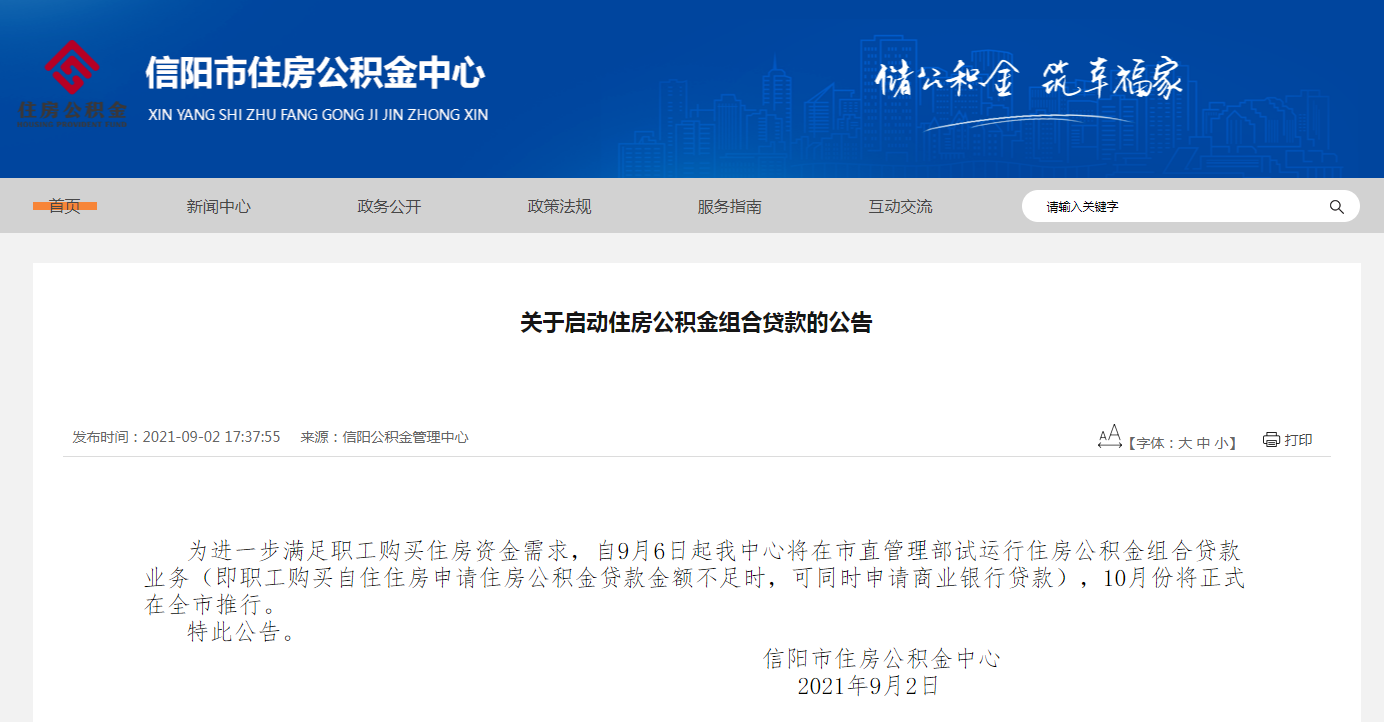
Task: Click the 来源 source text
Action: point(384,437)
